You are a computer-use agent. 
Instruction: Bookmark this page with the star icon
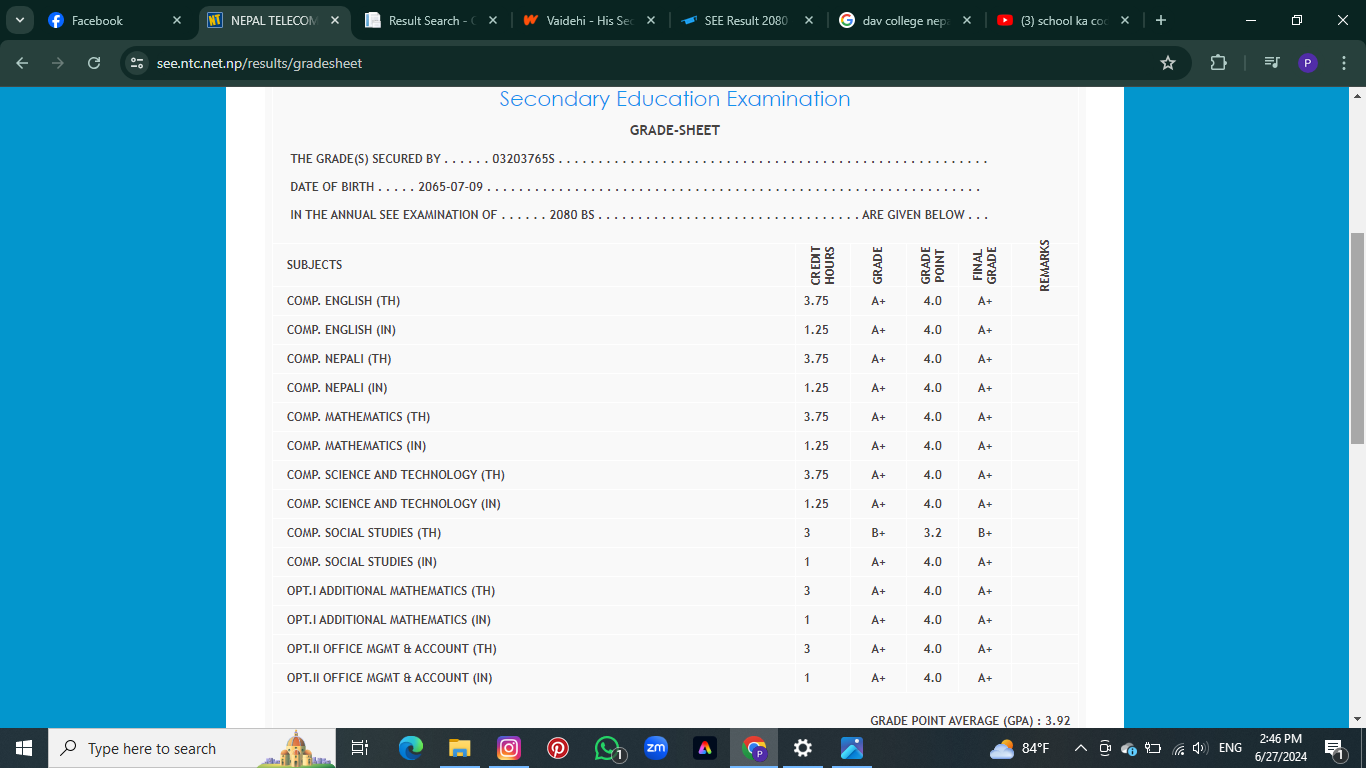pyautogui.click(x=1167, y=63)
